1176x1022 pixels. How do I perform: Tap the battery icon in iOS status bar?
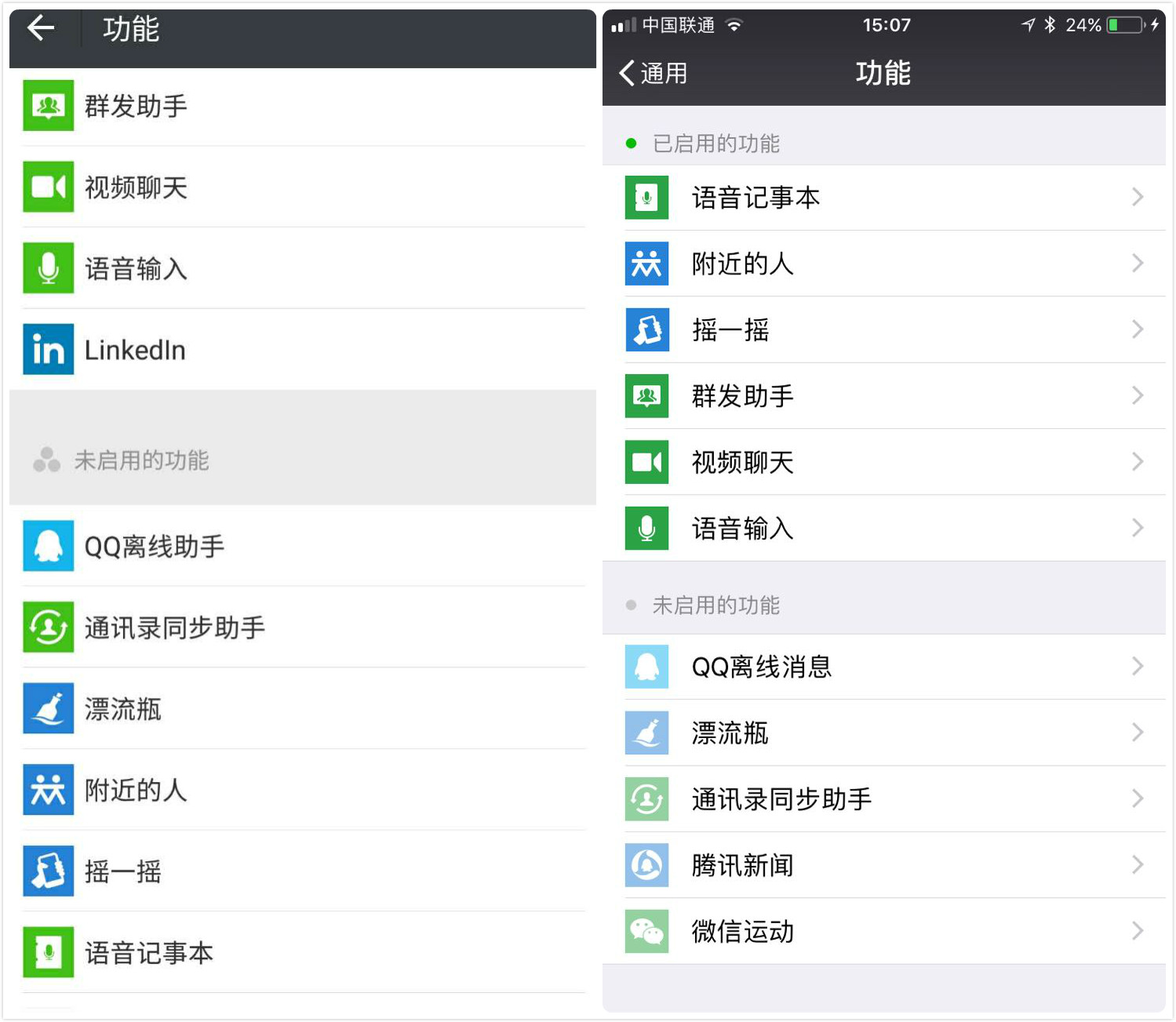pyautogui.click(x=1127, y=25)
